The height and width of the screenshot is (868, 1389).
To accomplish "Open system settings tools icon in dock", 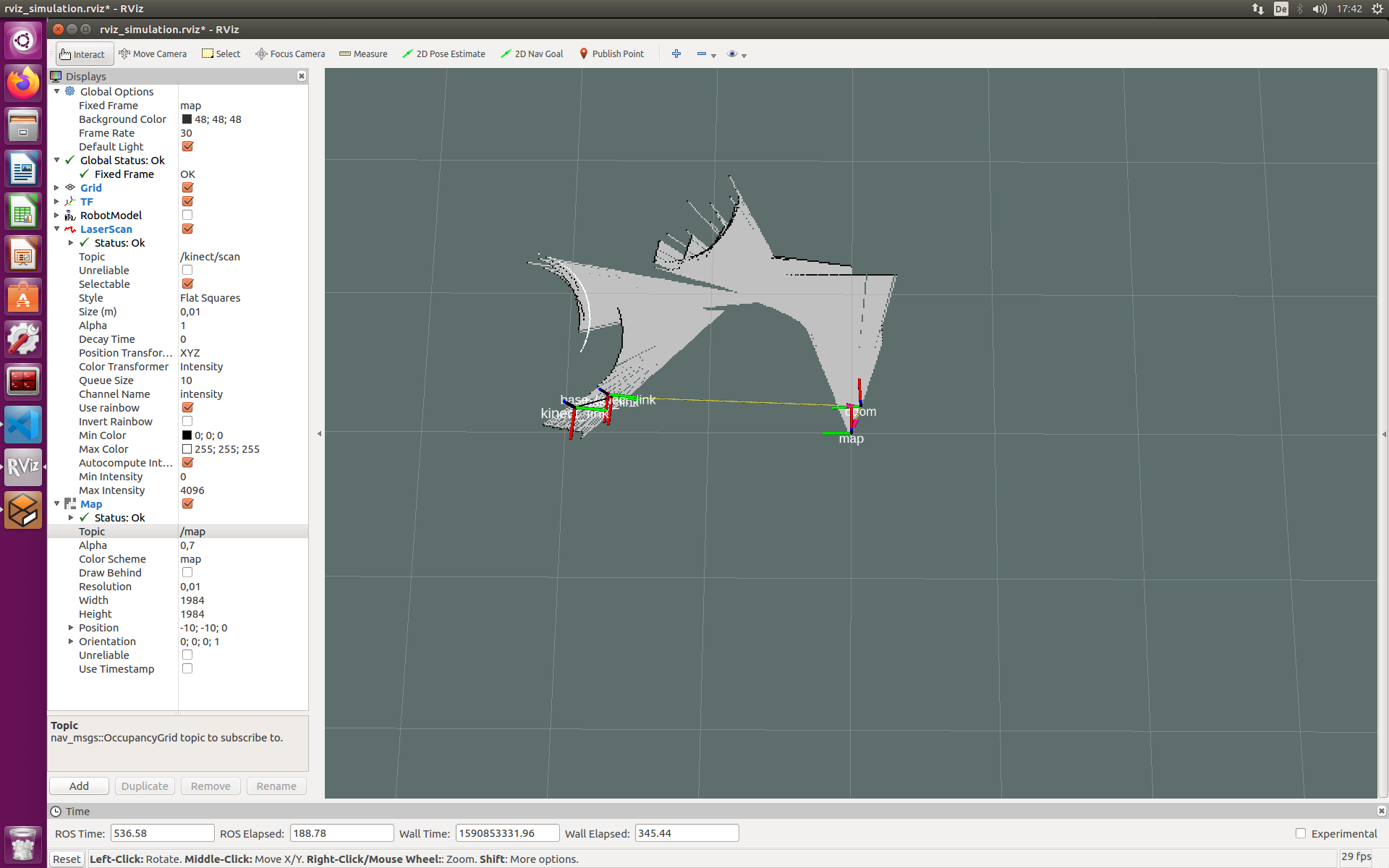I will [x=23, y=339].
